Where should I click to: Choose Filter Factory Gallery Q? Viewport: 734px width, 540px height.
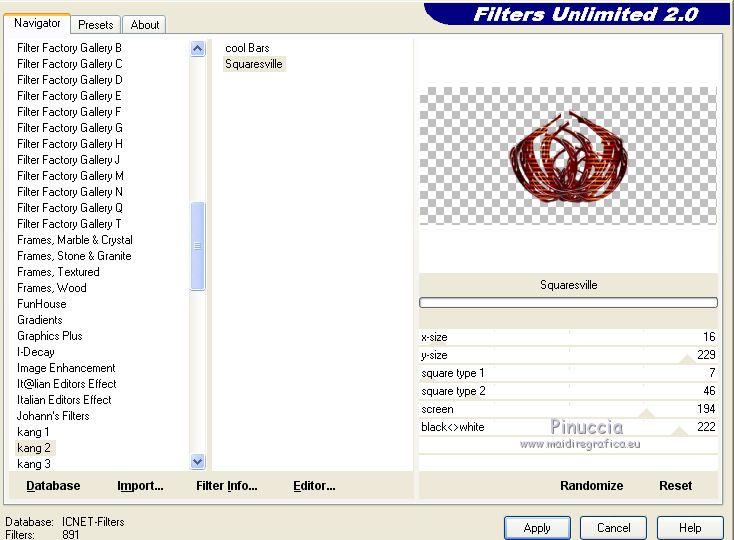click(69, 208)
